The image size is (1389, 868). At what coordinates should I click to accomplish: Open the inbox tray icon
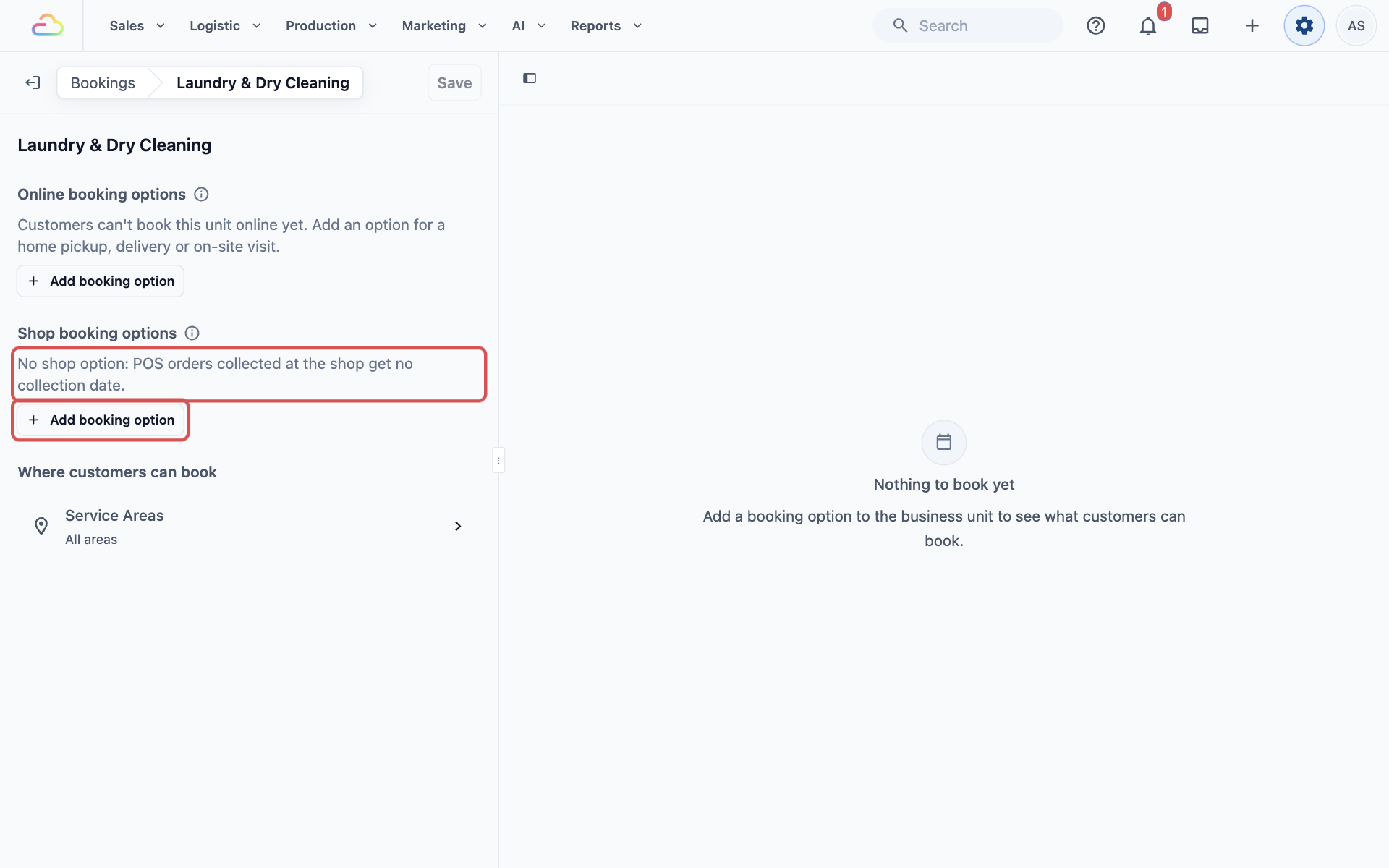pos(1200,25)
